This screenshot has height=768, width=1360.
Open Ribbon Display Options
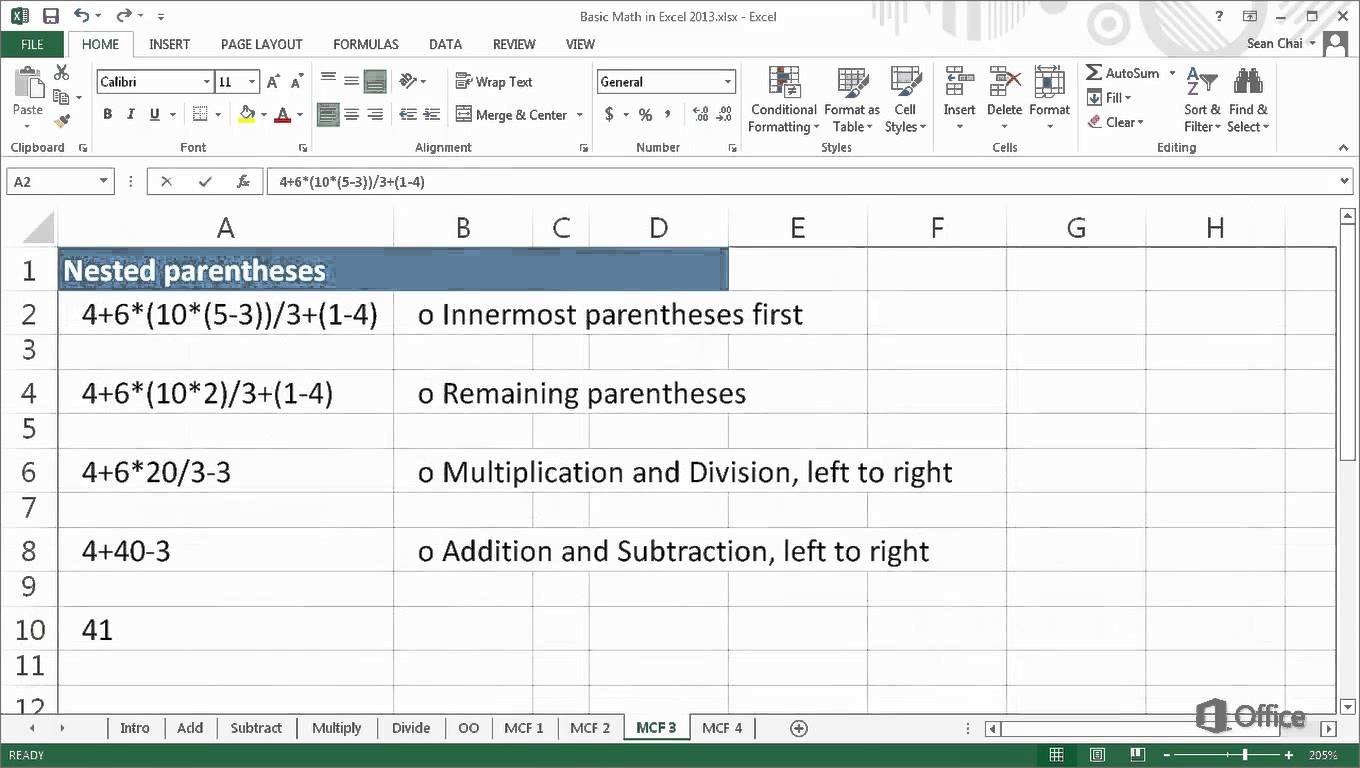(1250, 16)
